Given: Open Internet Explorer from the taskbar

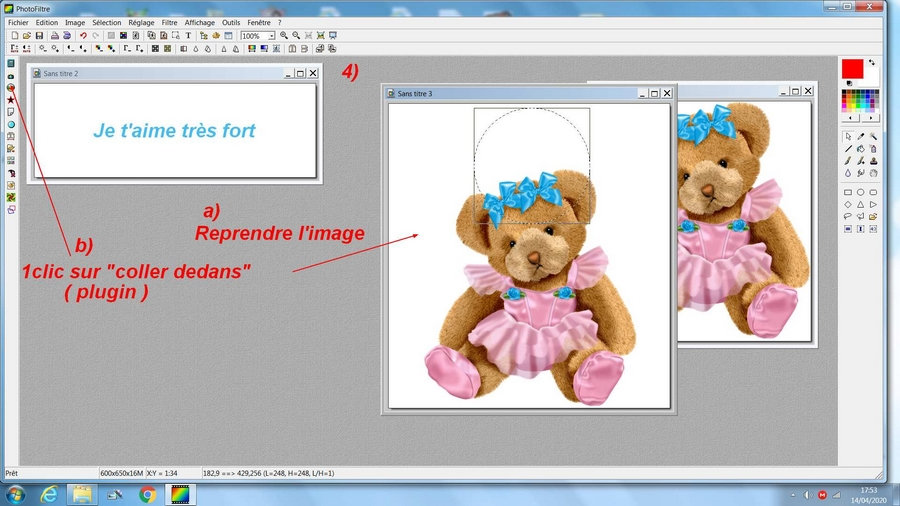Looking at the screenshot, I should pyautogui.click(x=49, y=495).
